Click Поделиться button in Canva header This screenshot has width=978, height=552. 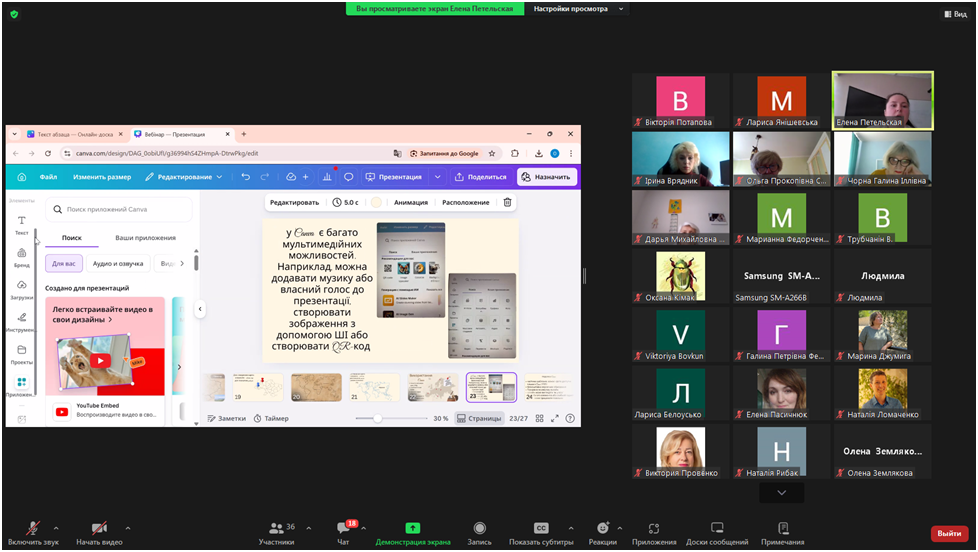(481, 177)
